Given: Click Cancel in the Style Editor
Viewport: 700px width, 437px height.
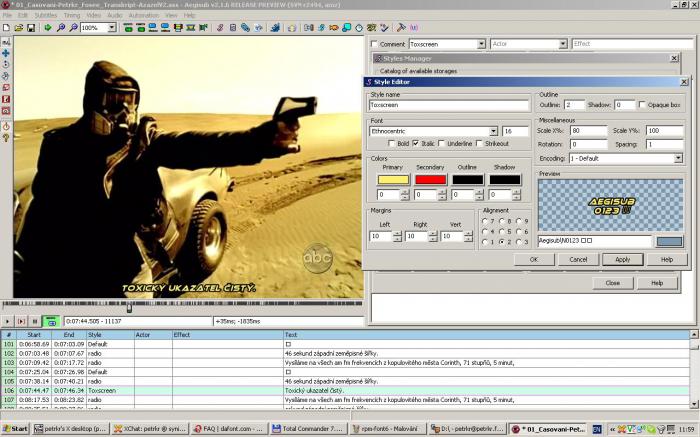Looking at the screenshot, I should (x=578, y=259).
